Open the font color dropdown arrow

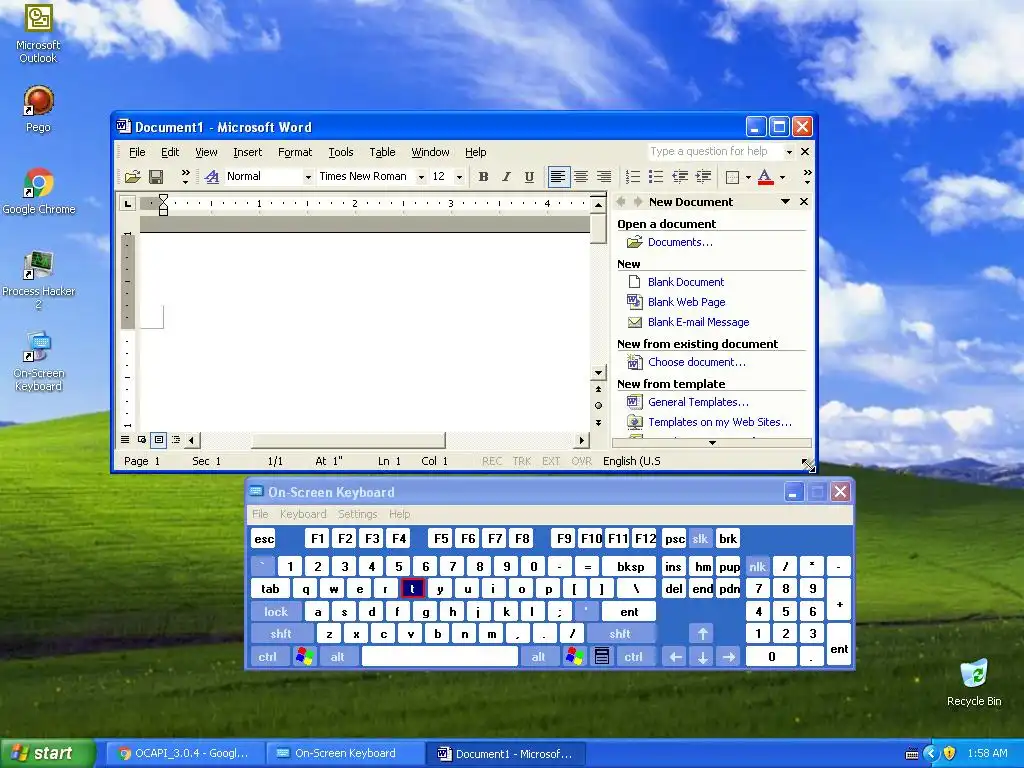pos(782,177)
